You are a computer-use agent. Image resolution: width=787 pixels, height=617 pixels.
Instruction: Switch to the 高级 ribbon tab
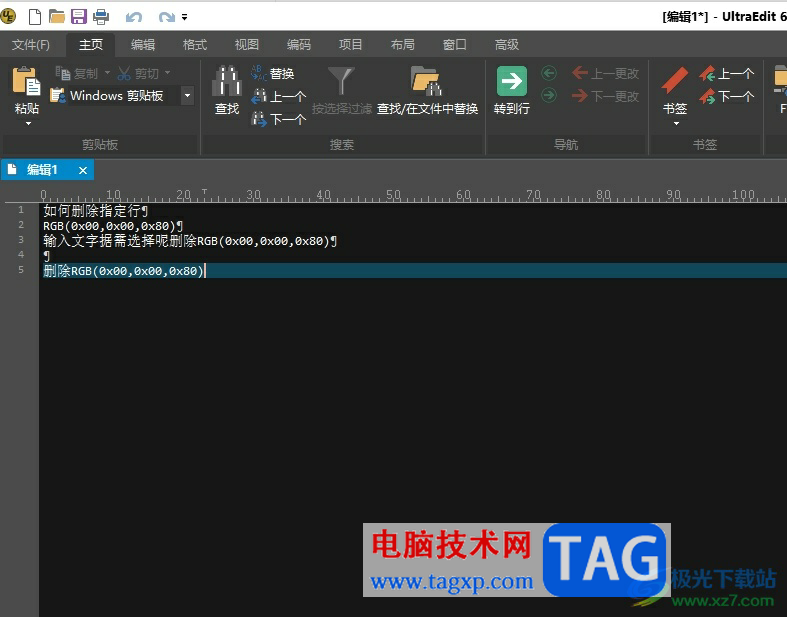(x=506, y=45)
